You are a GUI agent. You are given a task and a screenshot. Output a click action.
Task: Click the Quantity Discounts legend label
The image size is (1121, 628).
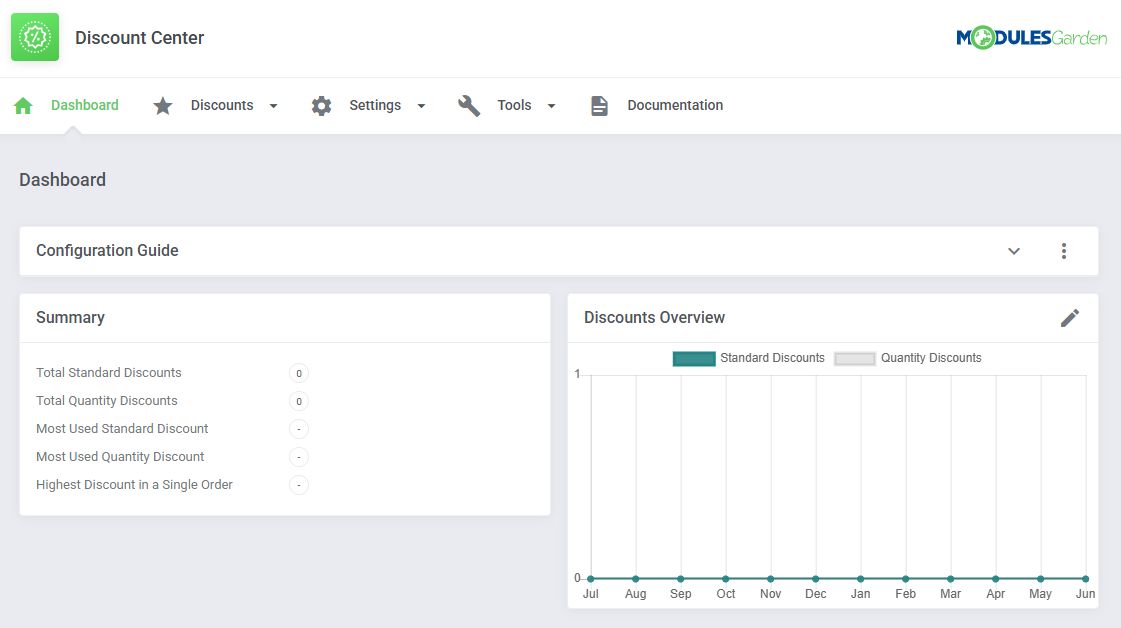click(x=931, y=358)
